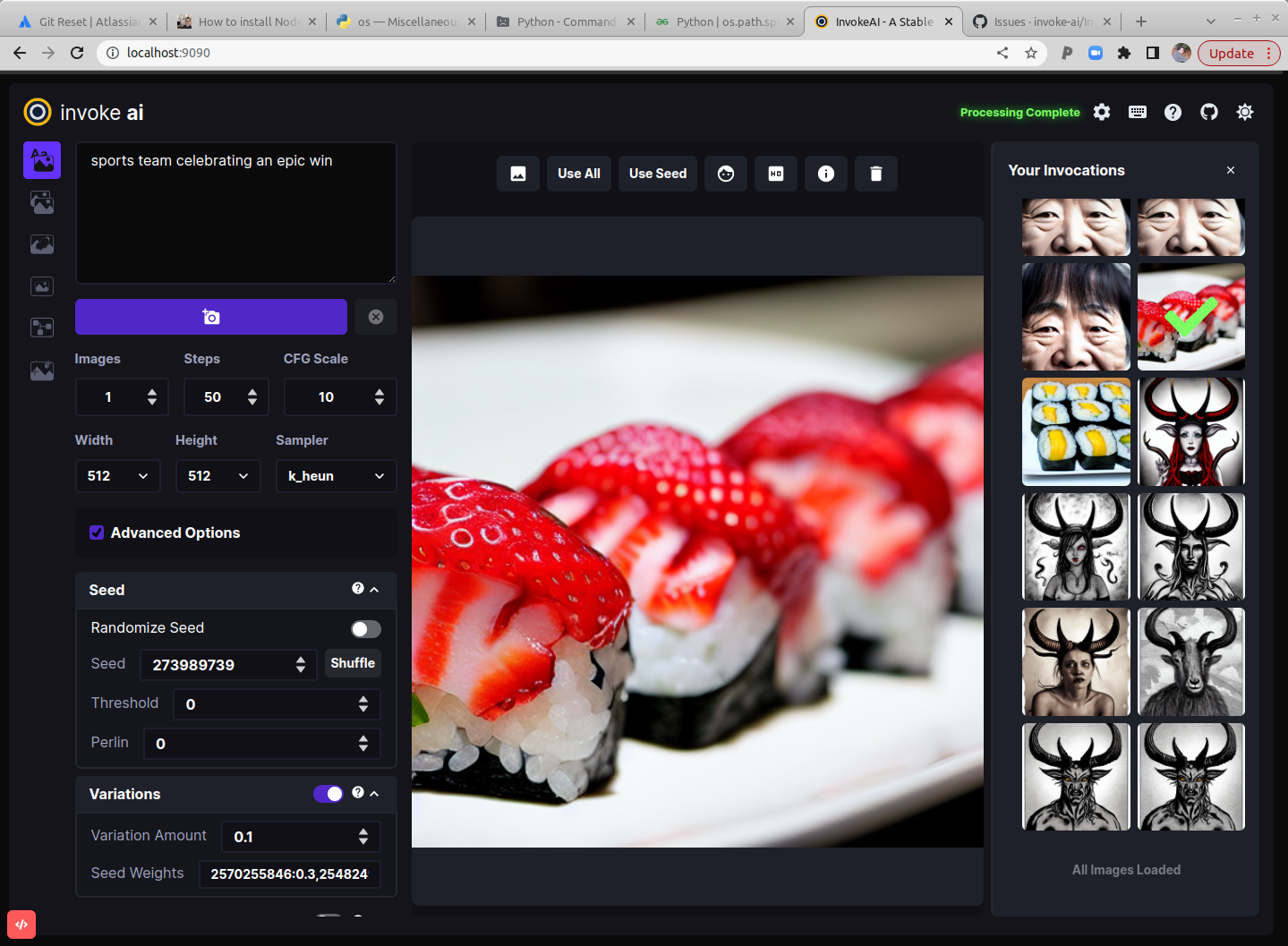The height and width of the screenshot is (946, 1288).
Task: Open the Width 512 dropdown
Action: [x=117, y=476]
